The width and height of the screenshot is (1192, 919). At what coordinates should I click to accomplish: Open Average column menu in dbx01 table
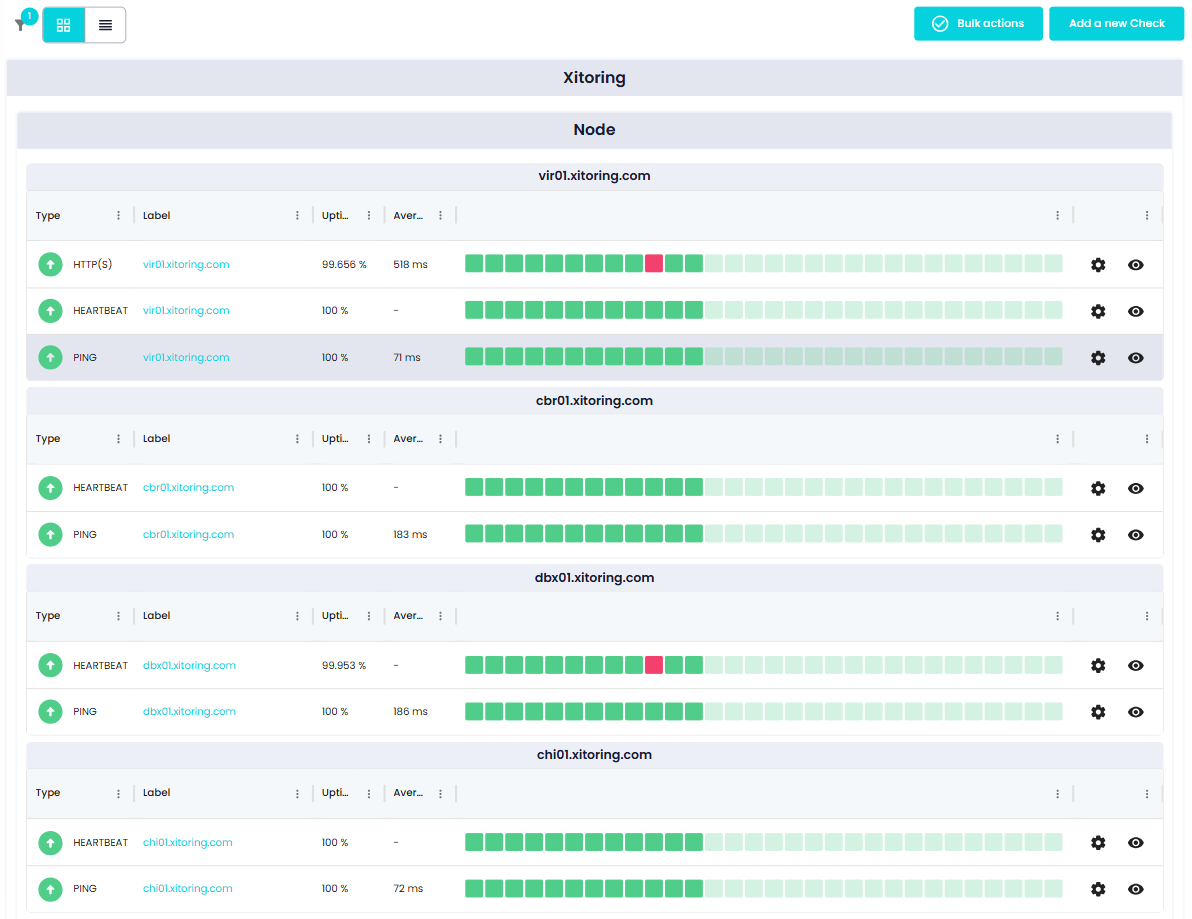point(440,616)
